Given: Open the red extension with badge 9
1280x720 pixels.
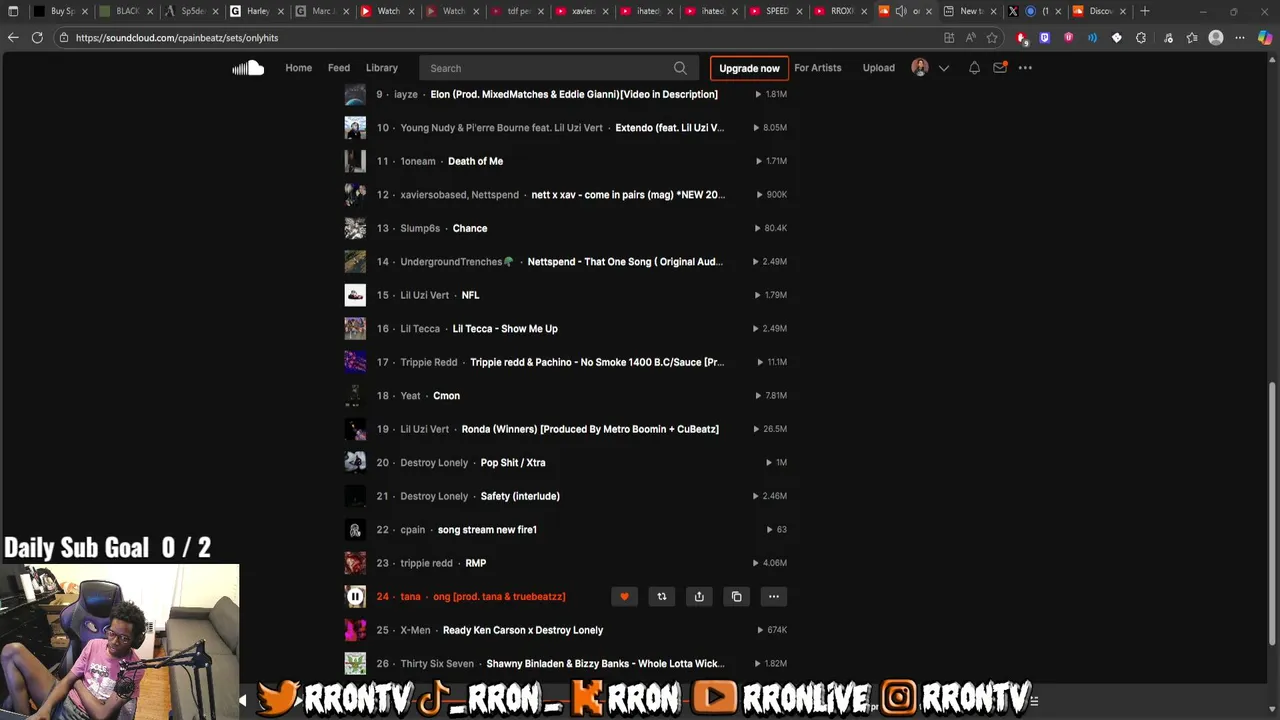Looking at the screenshot, I should 1021,38.
